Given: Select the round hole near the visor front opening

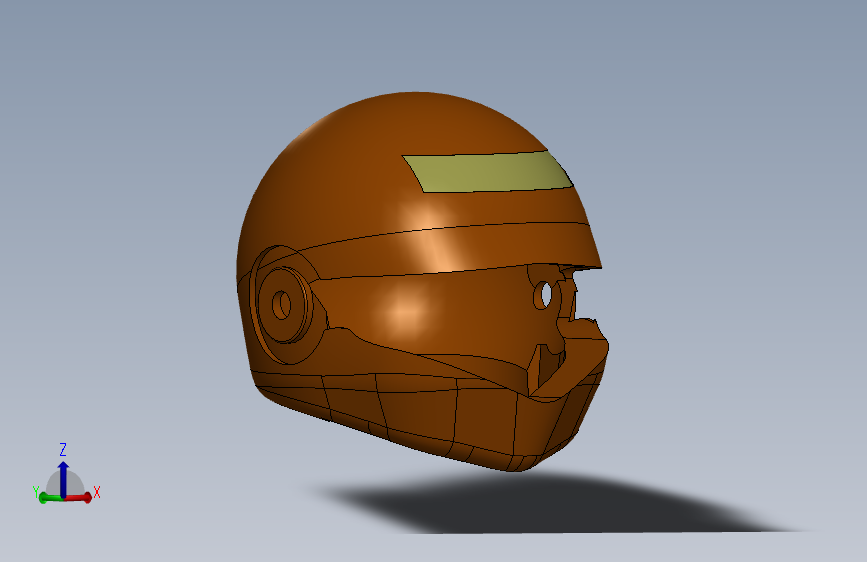Looking at the screenshot, I should pos(545,295).
